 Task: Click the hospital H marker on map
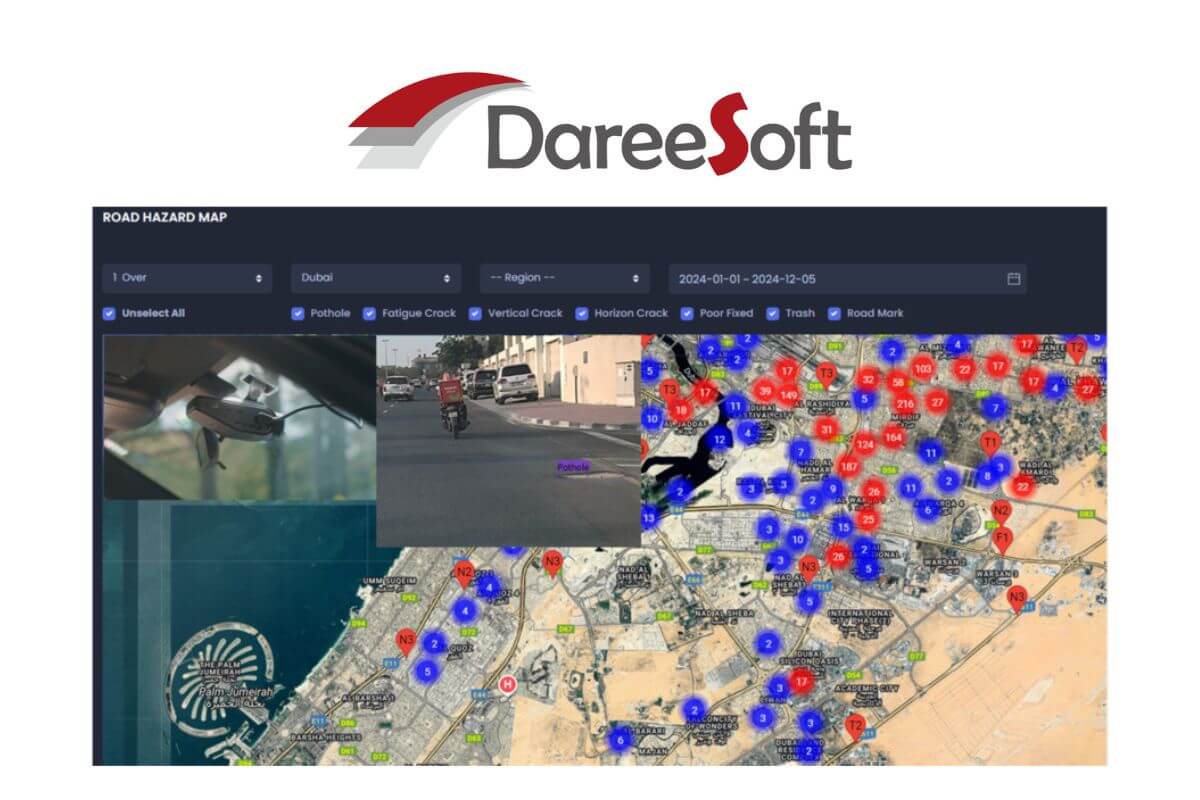tap(508, 684)
